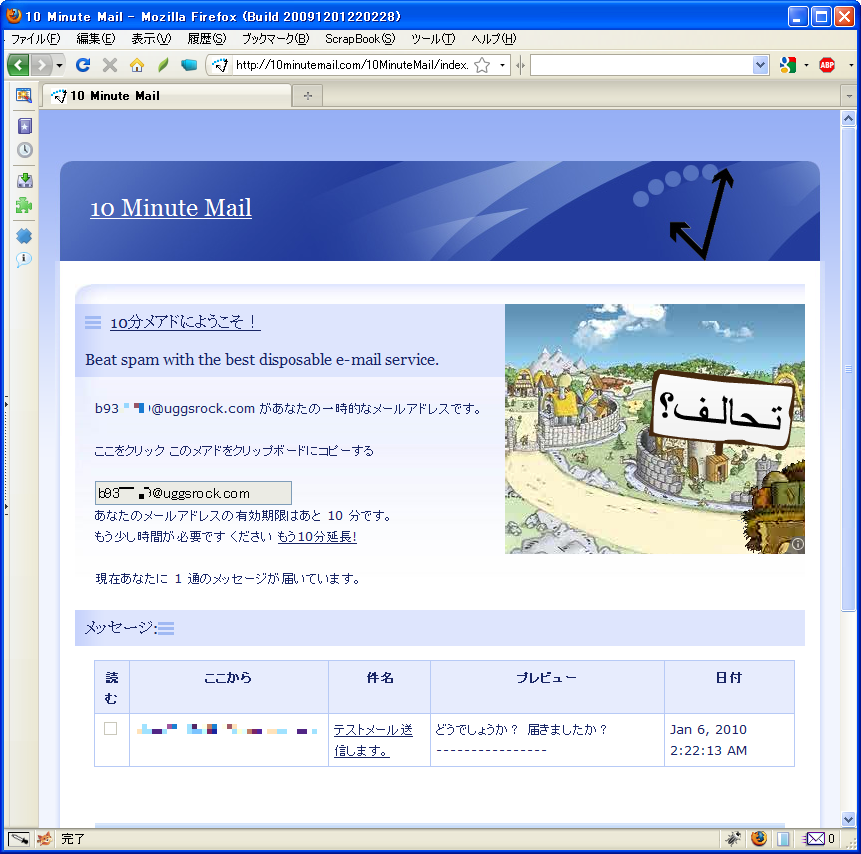Open the ファイル(F) menu
This screenshot has width=861, height=854.
tap(36, 39)
